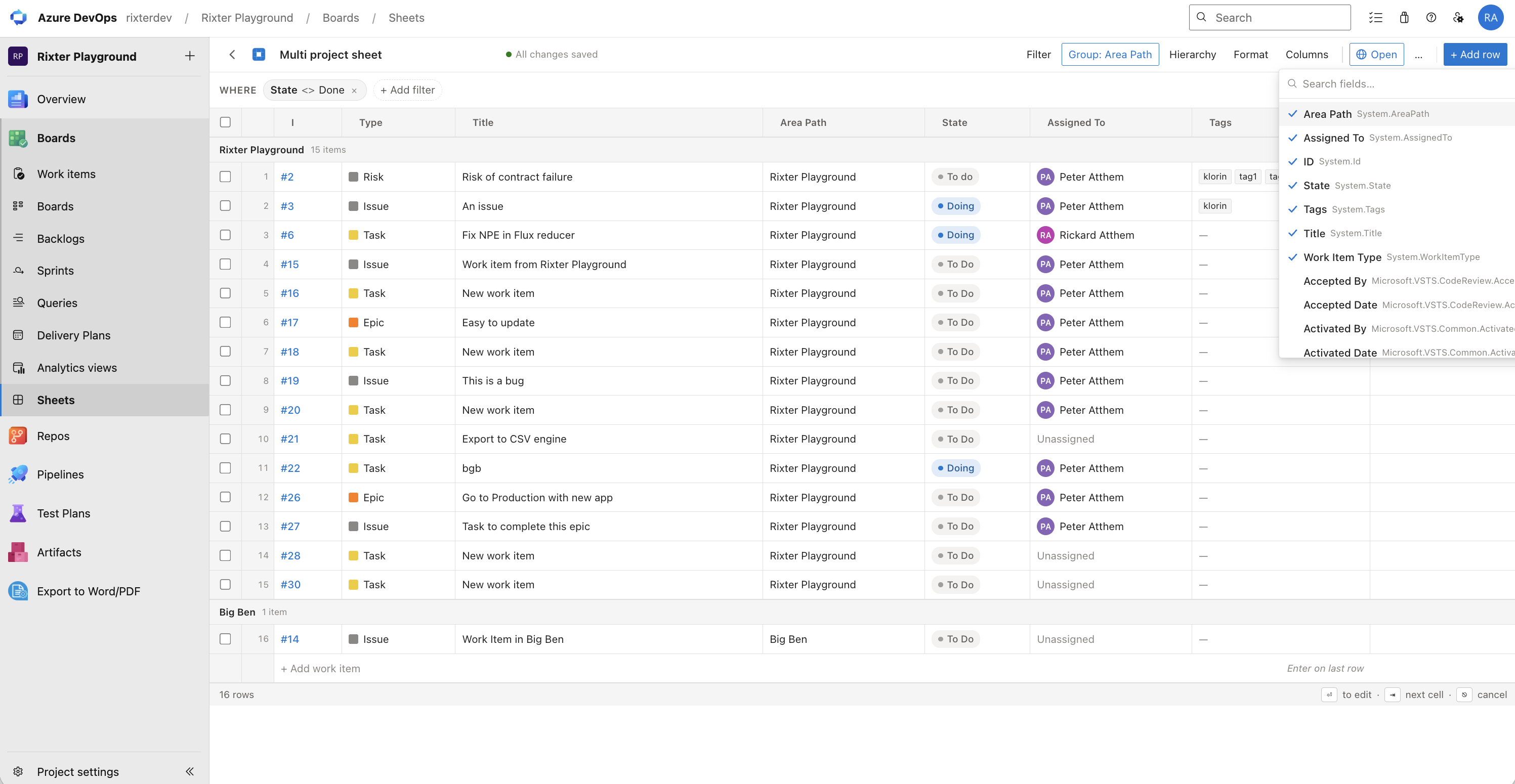
Task: Add the Activated By field
Action: (1397, 329)
